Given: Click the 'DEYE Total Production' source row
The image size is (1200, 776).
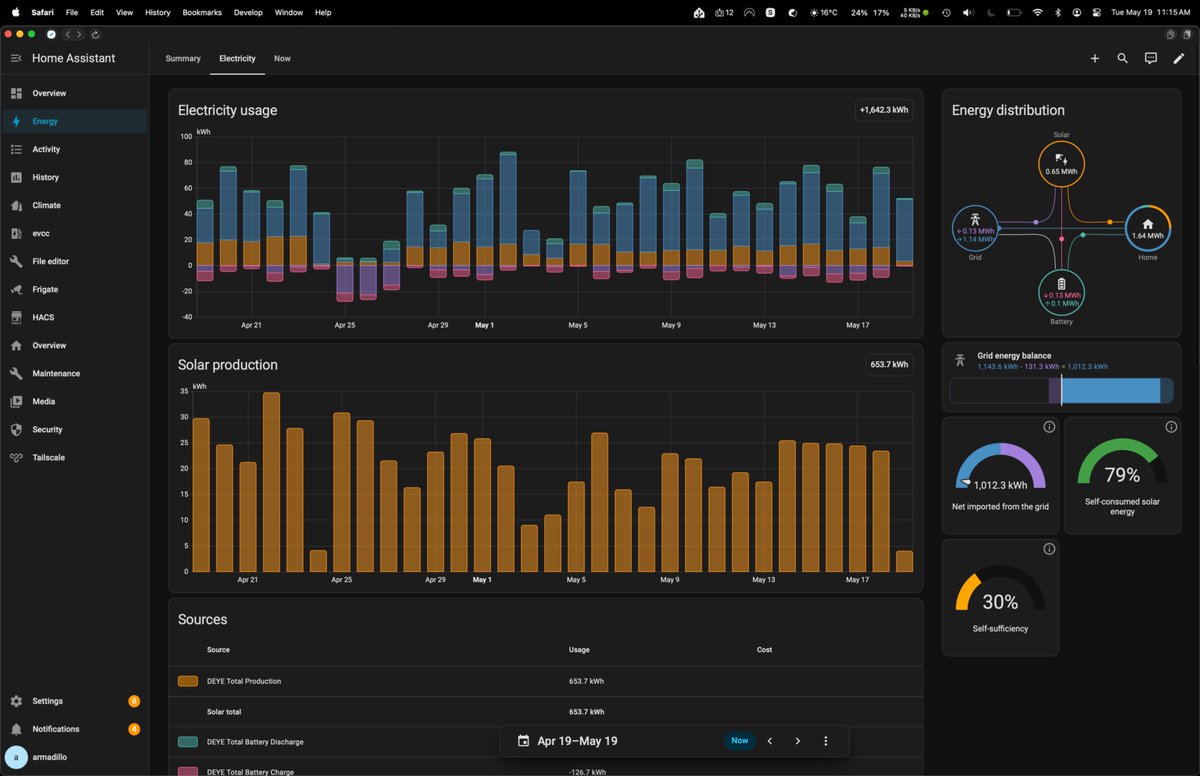Looking at the screenshot, I should pyautogui.click(x=545, y=681).
